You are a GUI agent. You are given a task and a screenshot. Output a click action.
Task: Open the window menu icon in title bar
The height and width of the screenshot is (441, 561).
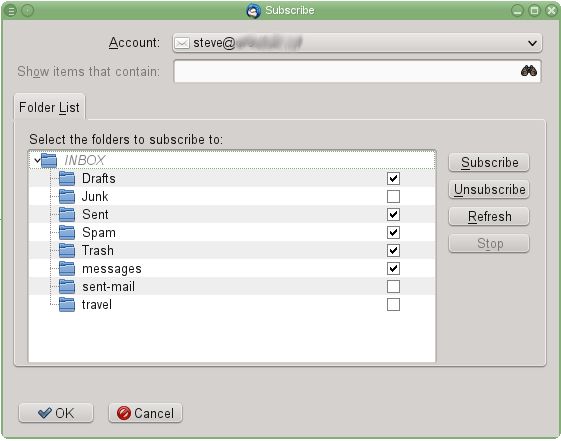[x=11, y=11]
